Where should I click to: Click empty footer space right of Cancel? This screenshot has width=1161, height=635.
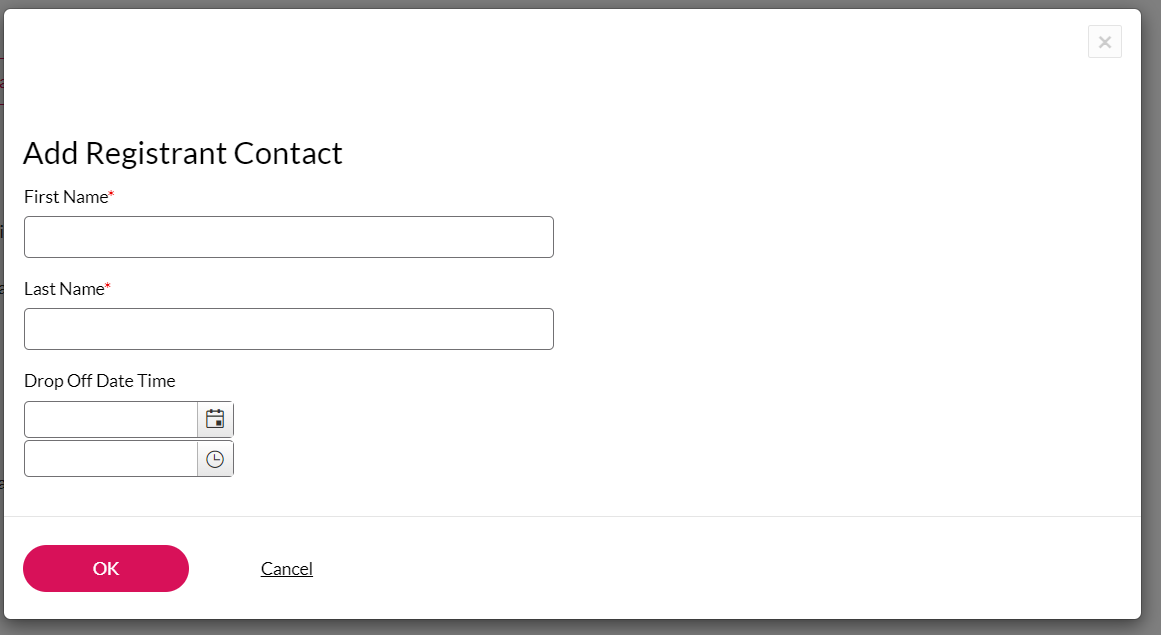click(700, 569)
